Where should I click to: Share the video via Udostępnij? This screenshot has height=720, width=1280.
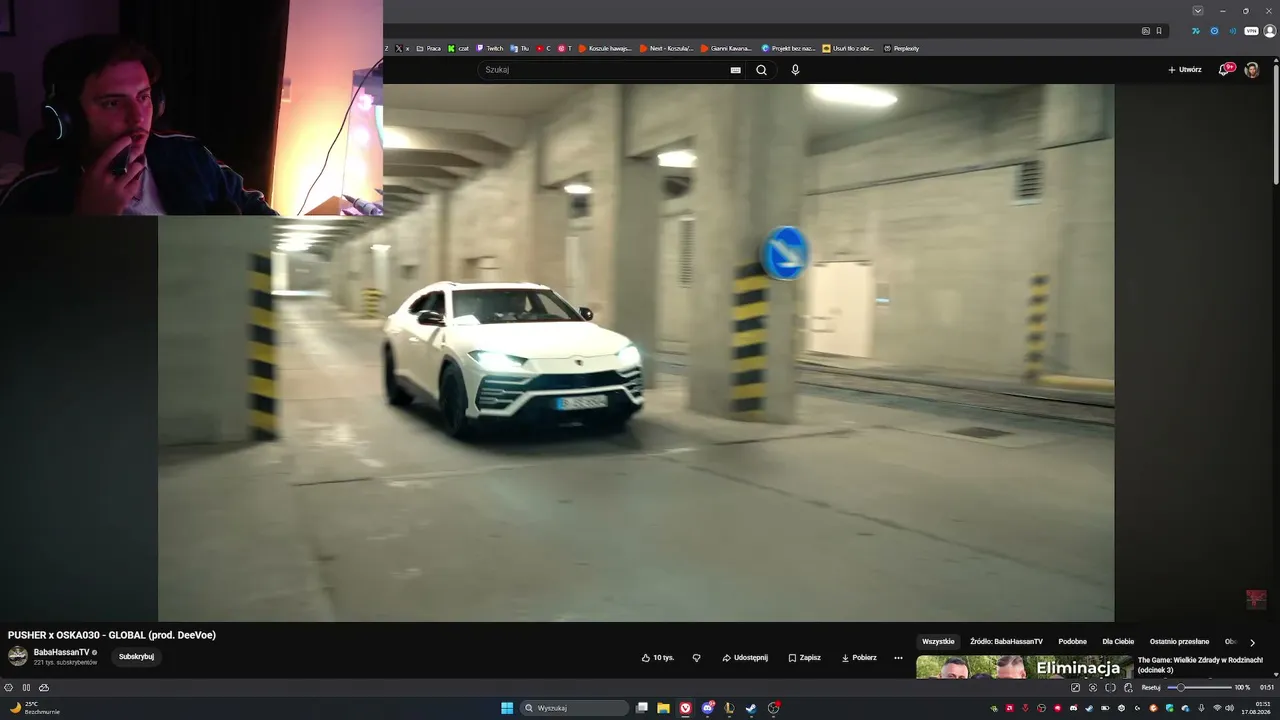745,658
